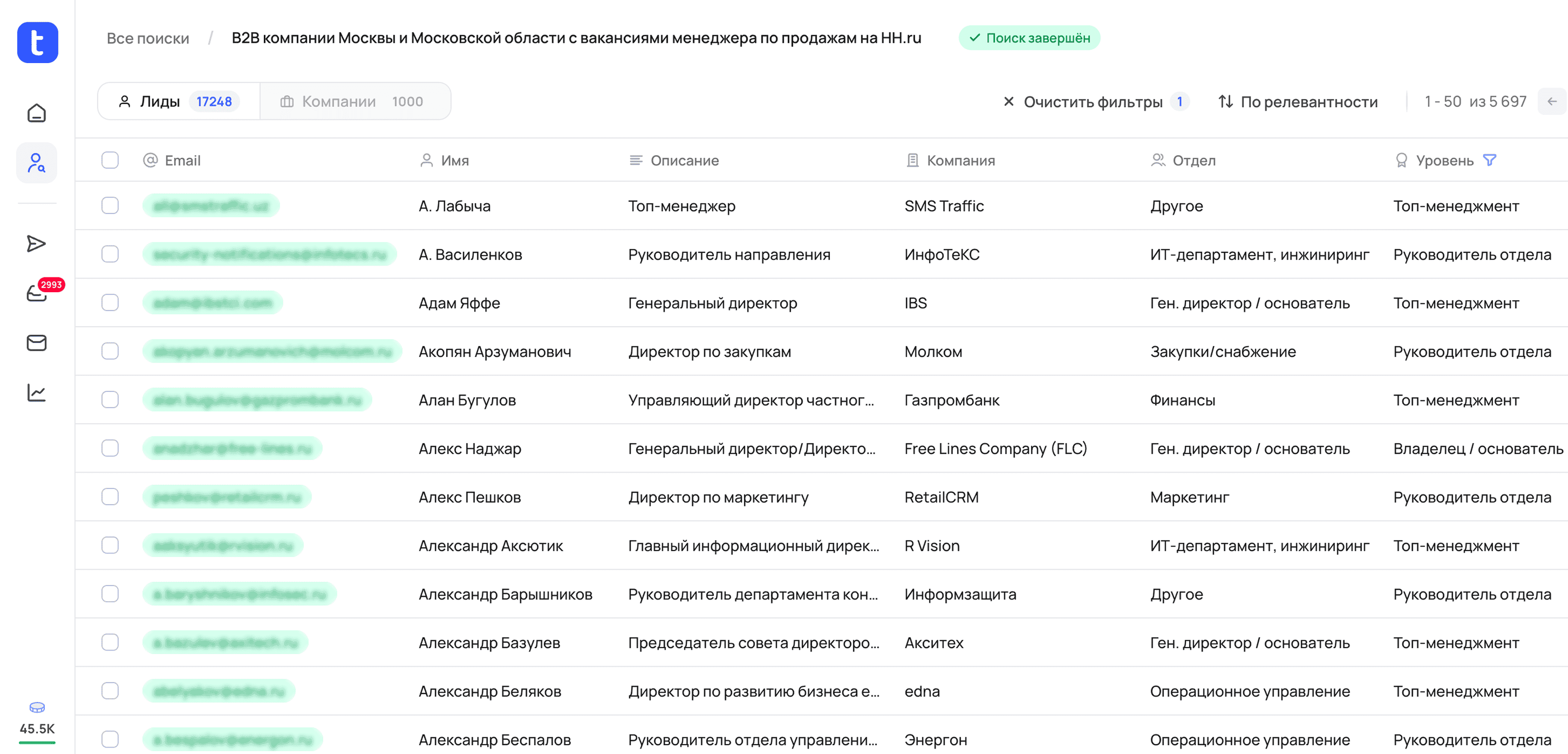Click the Поиск завершён status badge
1568x754 pixels.
tap(1029, 38)
